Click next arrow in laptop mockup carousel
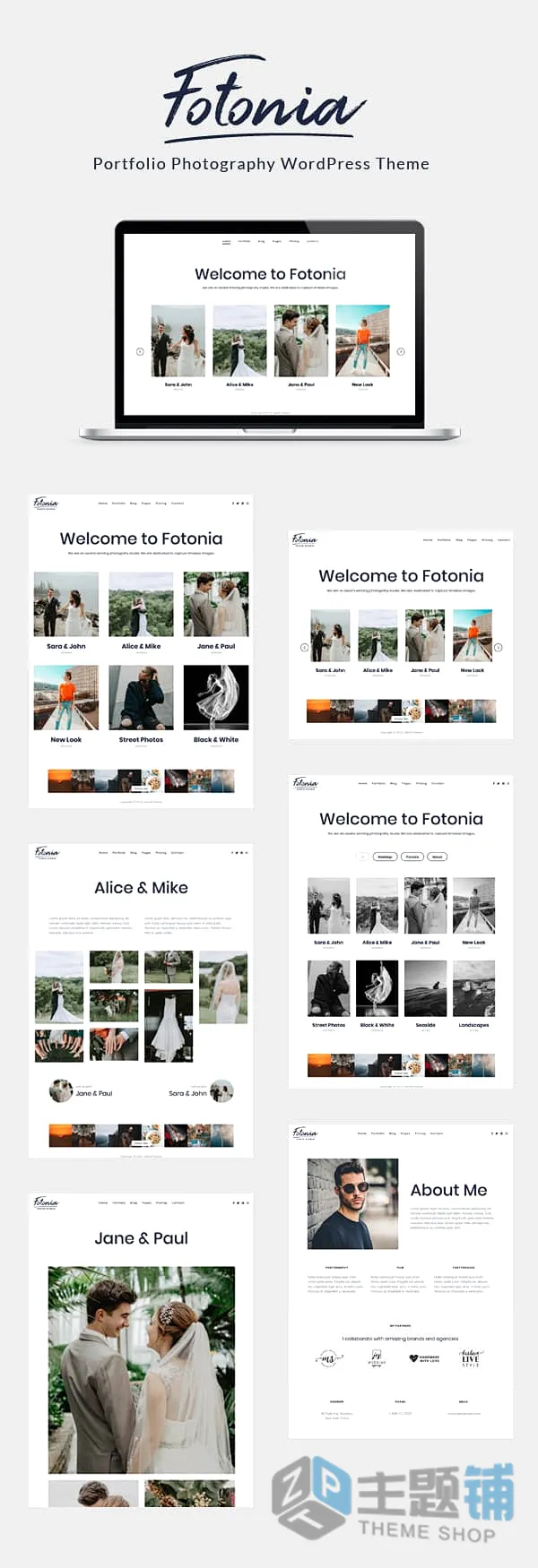 pyautogui.click(x=401, y=351)
